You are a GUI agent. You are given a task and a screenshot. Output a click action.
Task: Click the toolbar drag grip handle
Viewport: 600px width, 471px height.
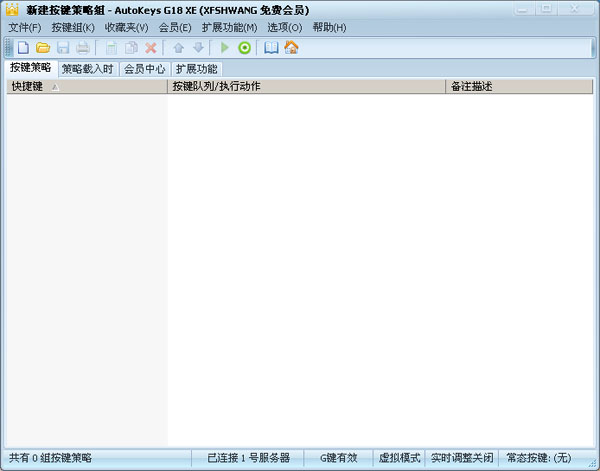(9, 48)
